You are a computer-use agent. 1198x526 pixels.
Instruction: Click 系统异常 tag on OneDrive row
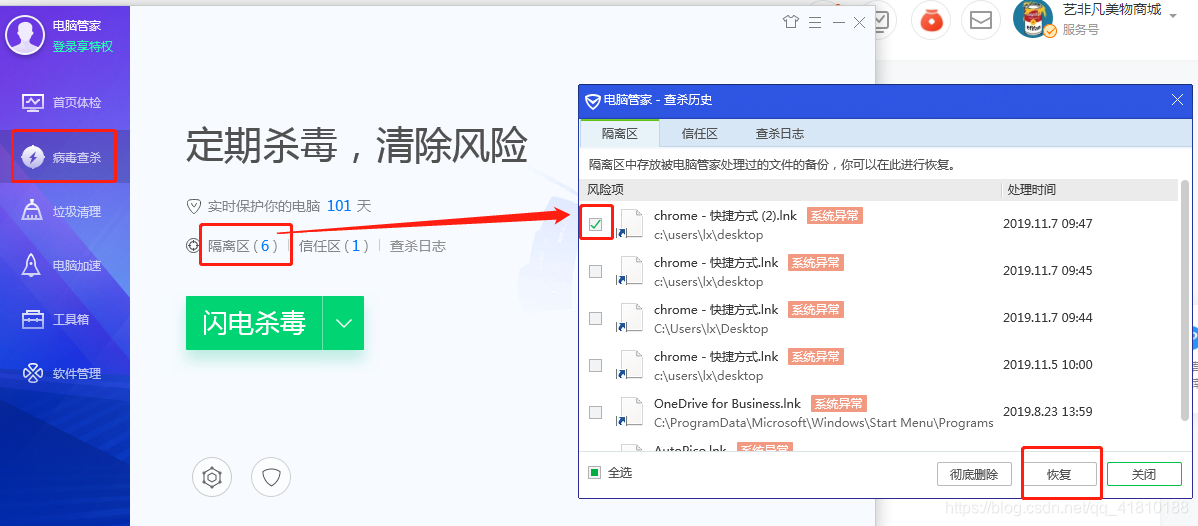point(838,404)
